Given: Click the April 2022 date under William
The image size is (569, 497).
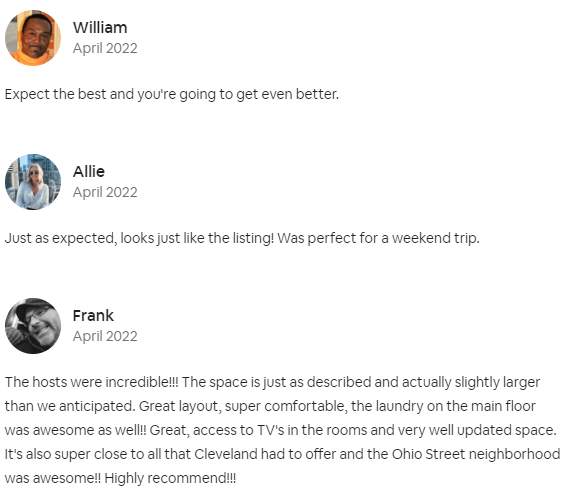Looking at the screenshot, I should pos(105,48).
